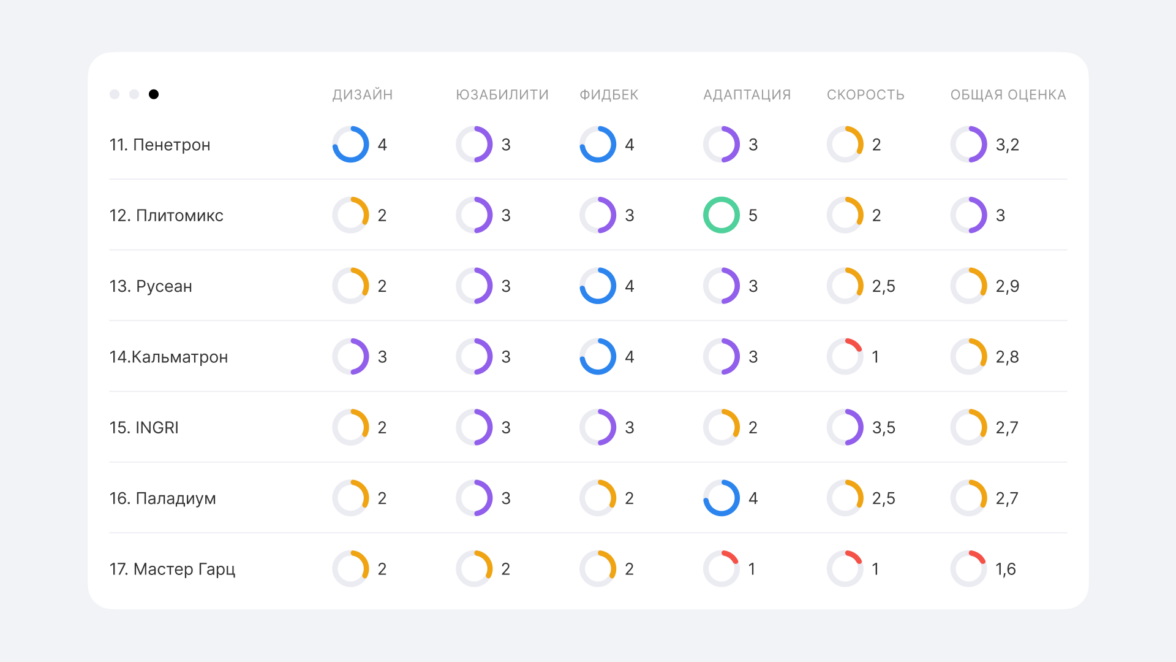This screenshot has height=662, width=1176.
Task: Click the active black pagination dot
Action: (153, 95)
